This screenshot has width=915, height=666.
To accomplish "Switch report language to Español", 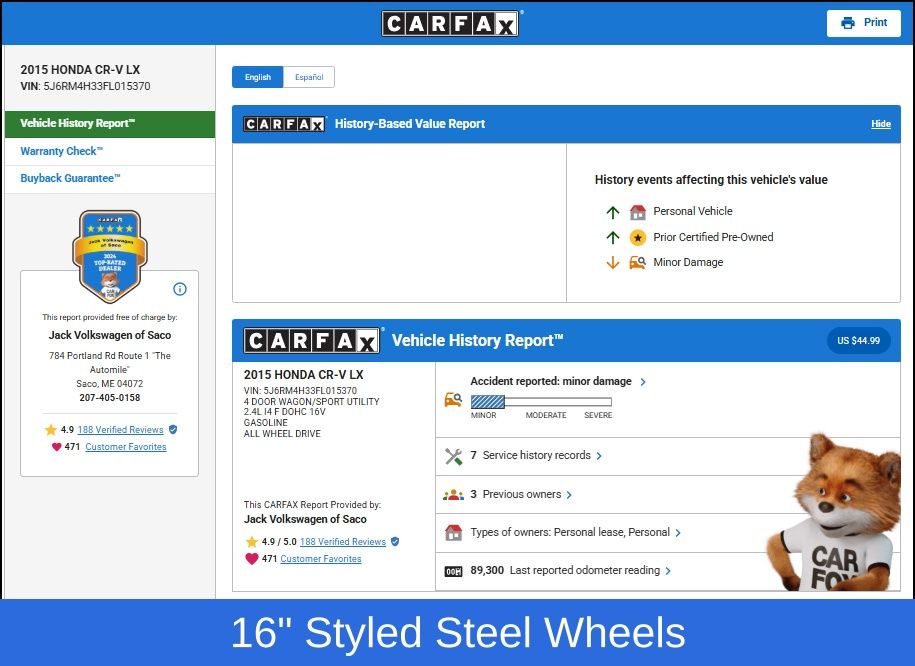I will point(308,77).
